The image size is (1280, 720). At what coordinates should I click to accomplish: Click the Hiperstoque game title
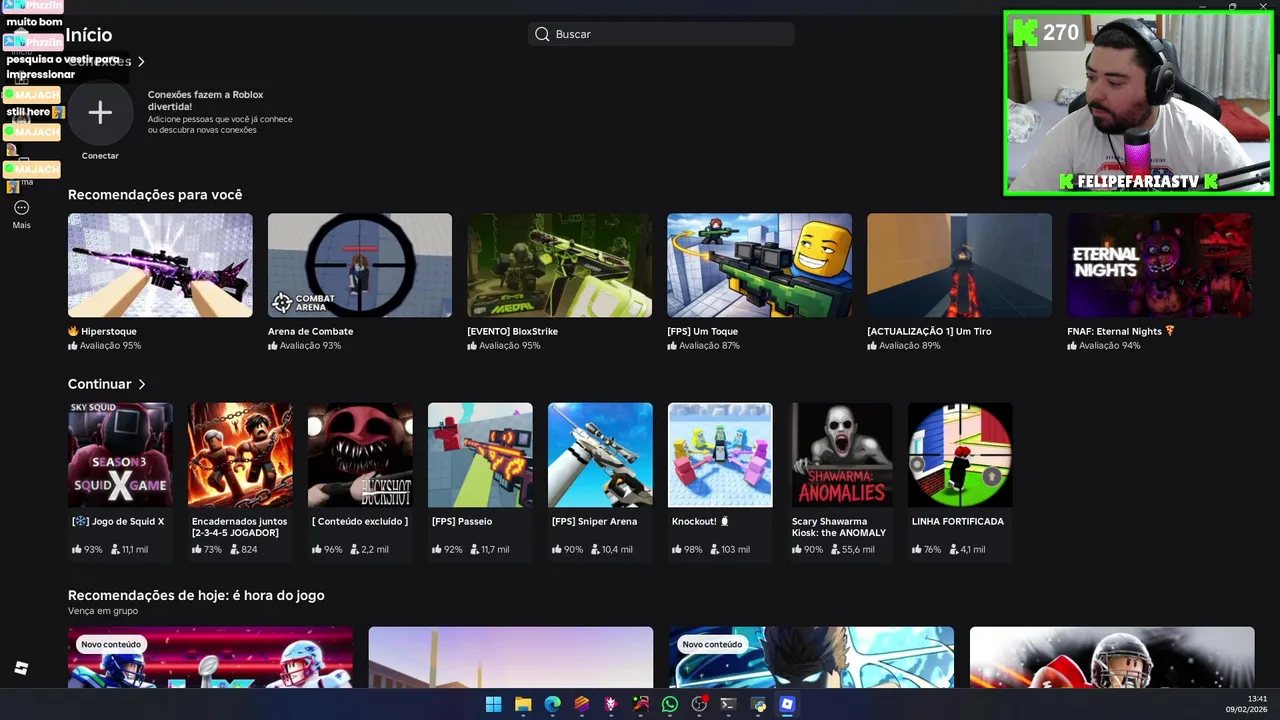102,331
